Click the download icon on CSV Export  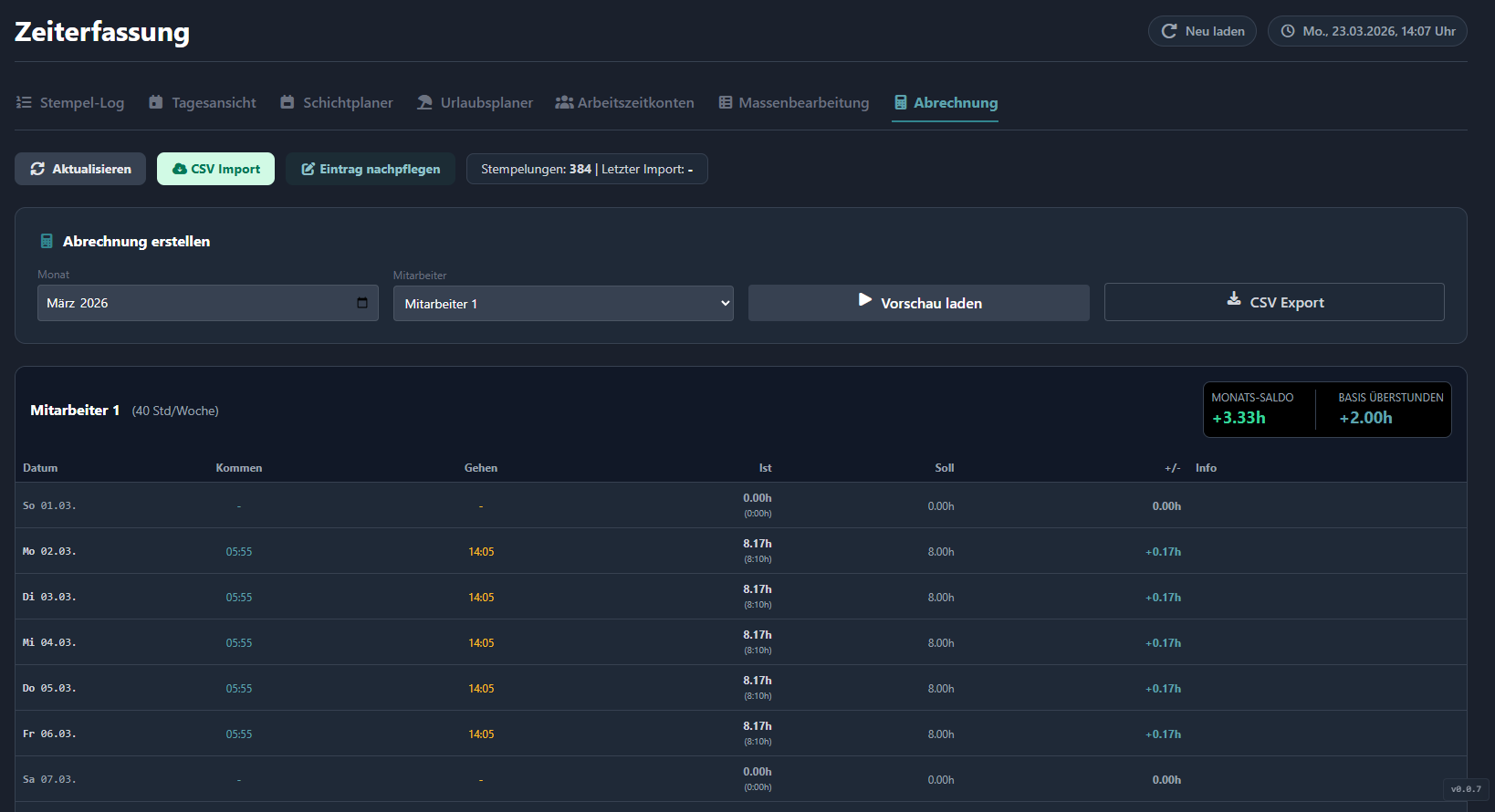(x=1234, y=299)
